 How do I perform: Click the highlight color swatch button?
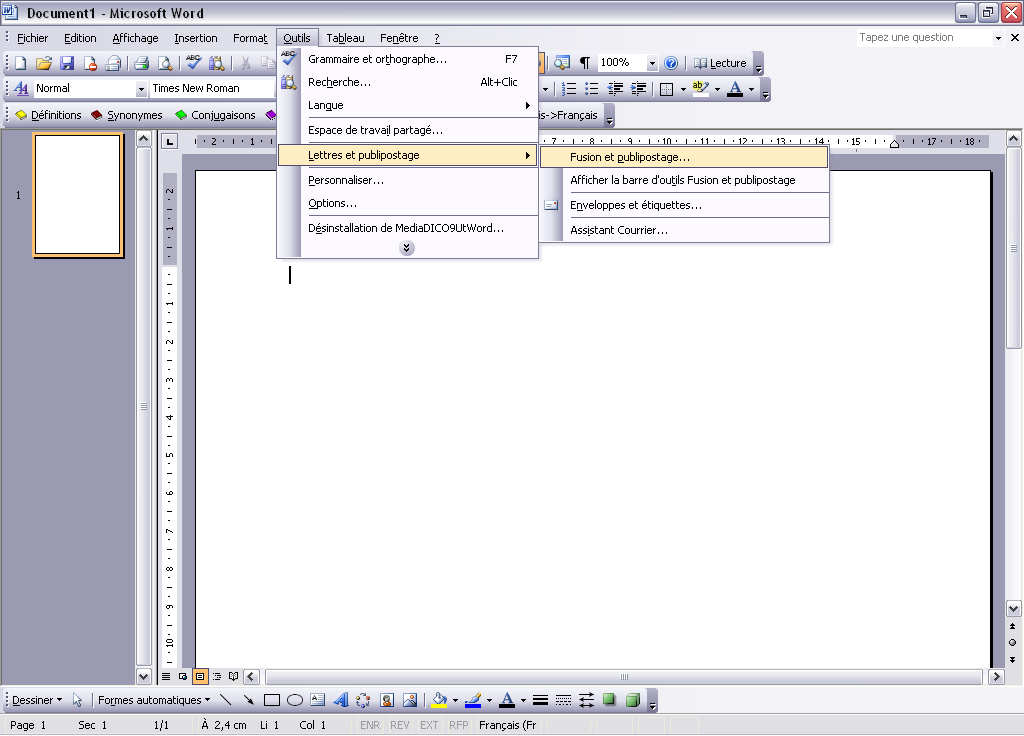click(x=700, y=89)
